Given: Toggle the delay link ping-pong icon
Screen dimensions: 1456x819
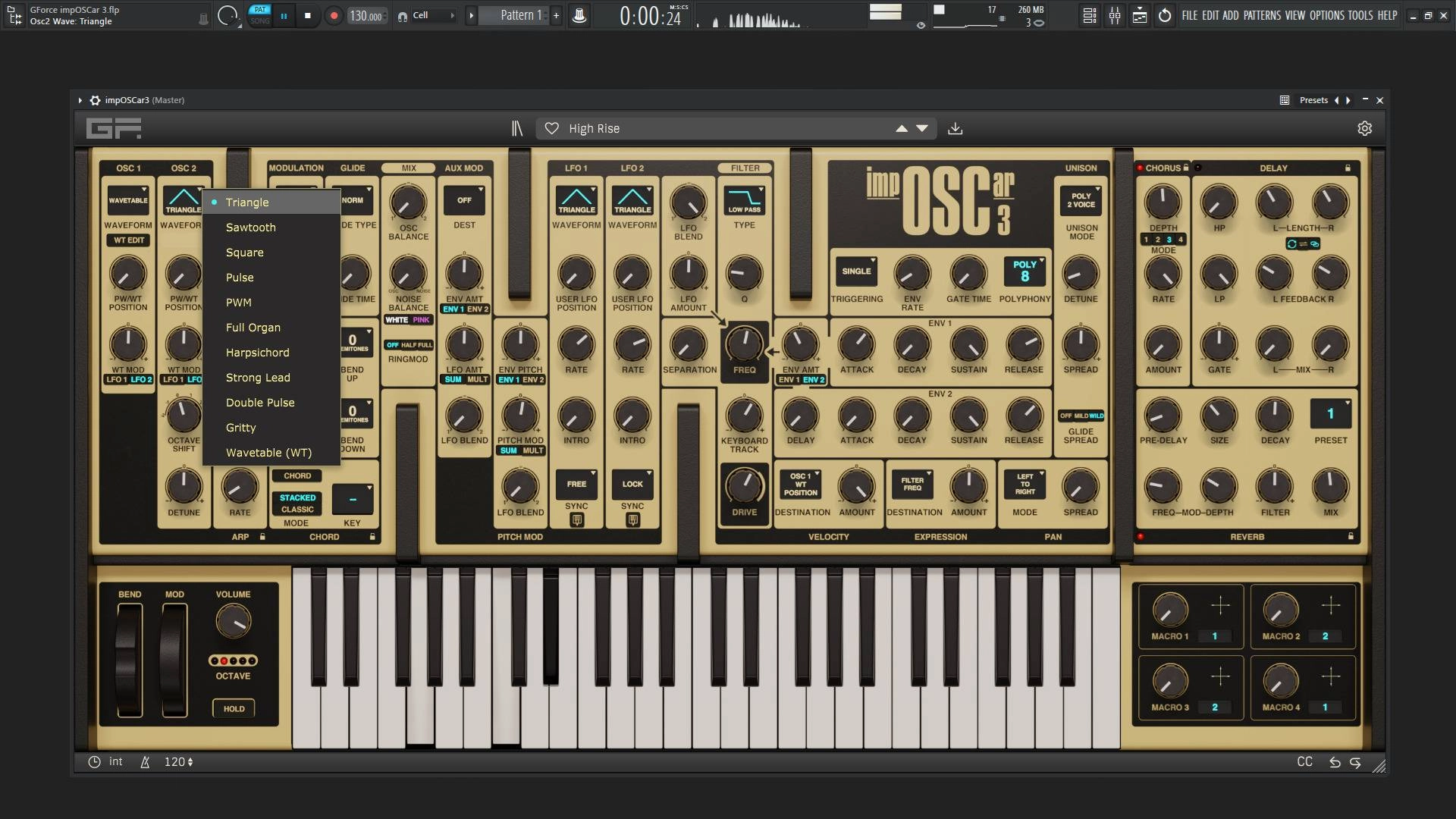Looking at the screenshot, I should [1303, 244].
